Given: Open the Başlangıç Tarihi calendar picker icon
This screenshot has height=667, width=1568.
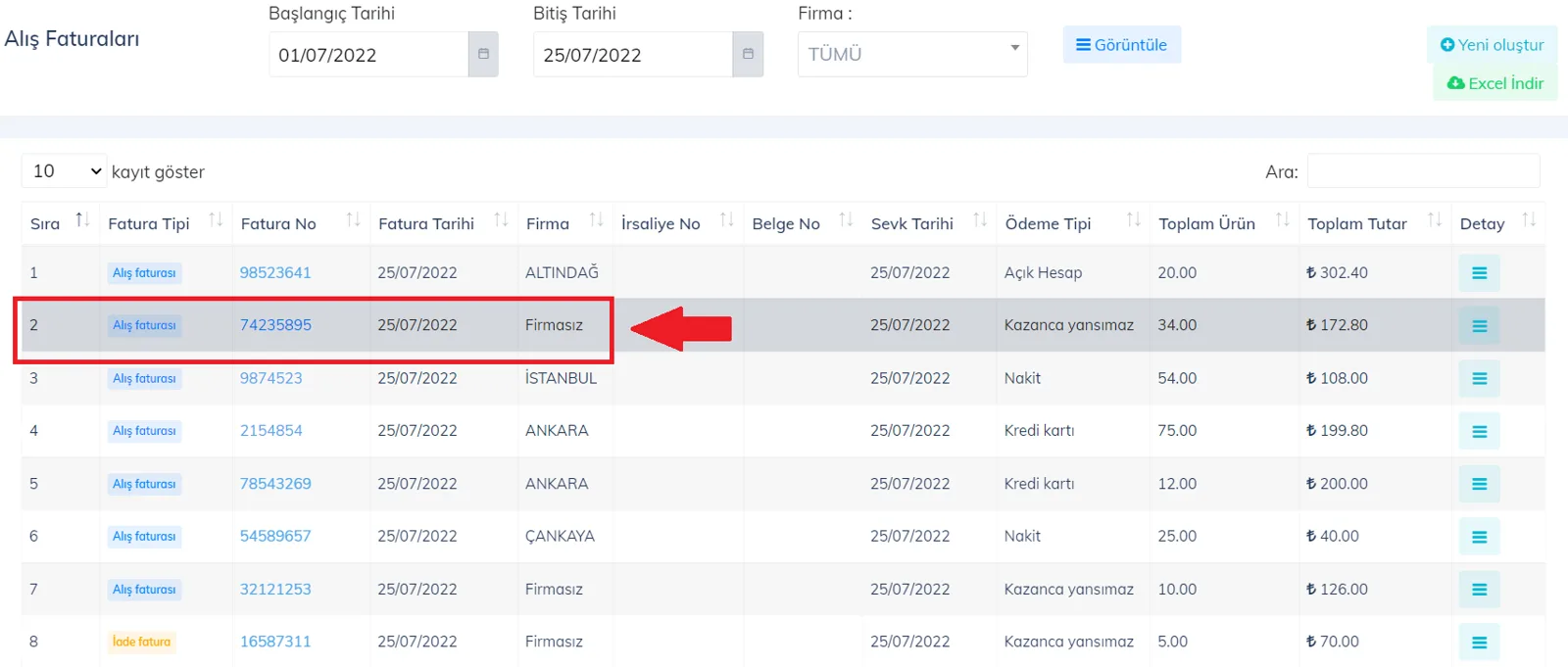Looking at the screenshot, I should pyautogui.click(x=483, y=54).
